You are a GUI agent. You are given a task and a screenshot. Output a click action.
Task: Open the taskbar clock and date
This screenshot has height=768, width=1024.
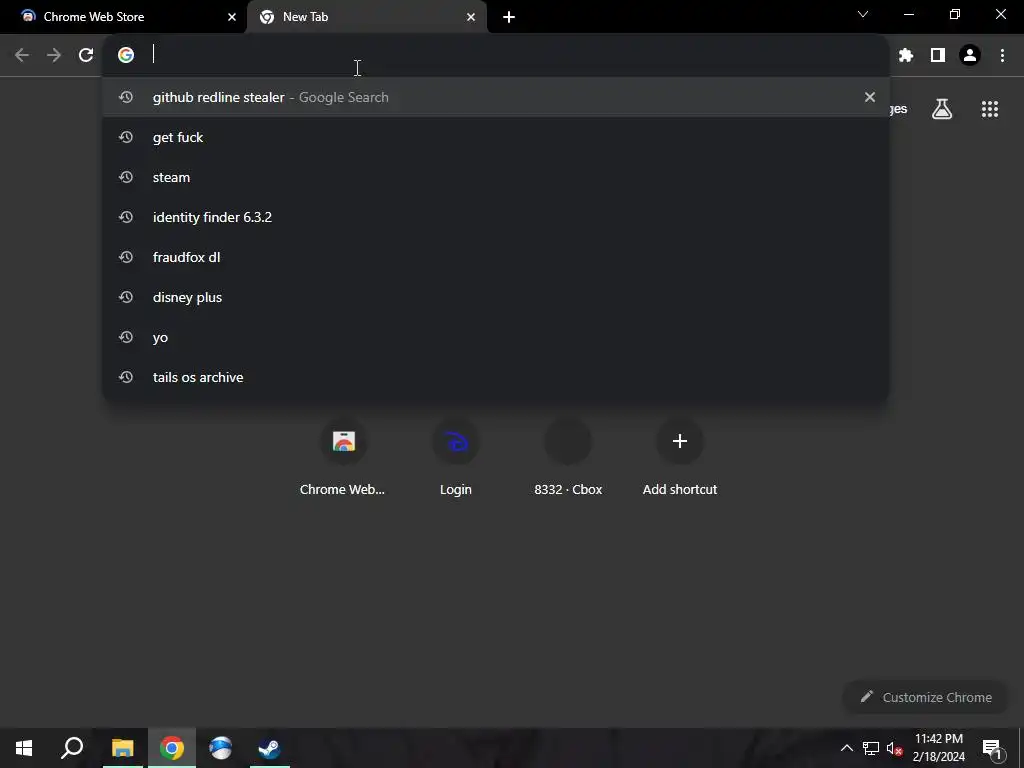[x=938, y=748]
